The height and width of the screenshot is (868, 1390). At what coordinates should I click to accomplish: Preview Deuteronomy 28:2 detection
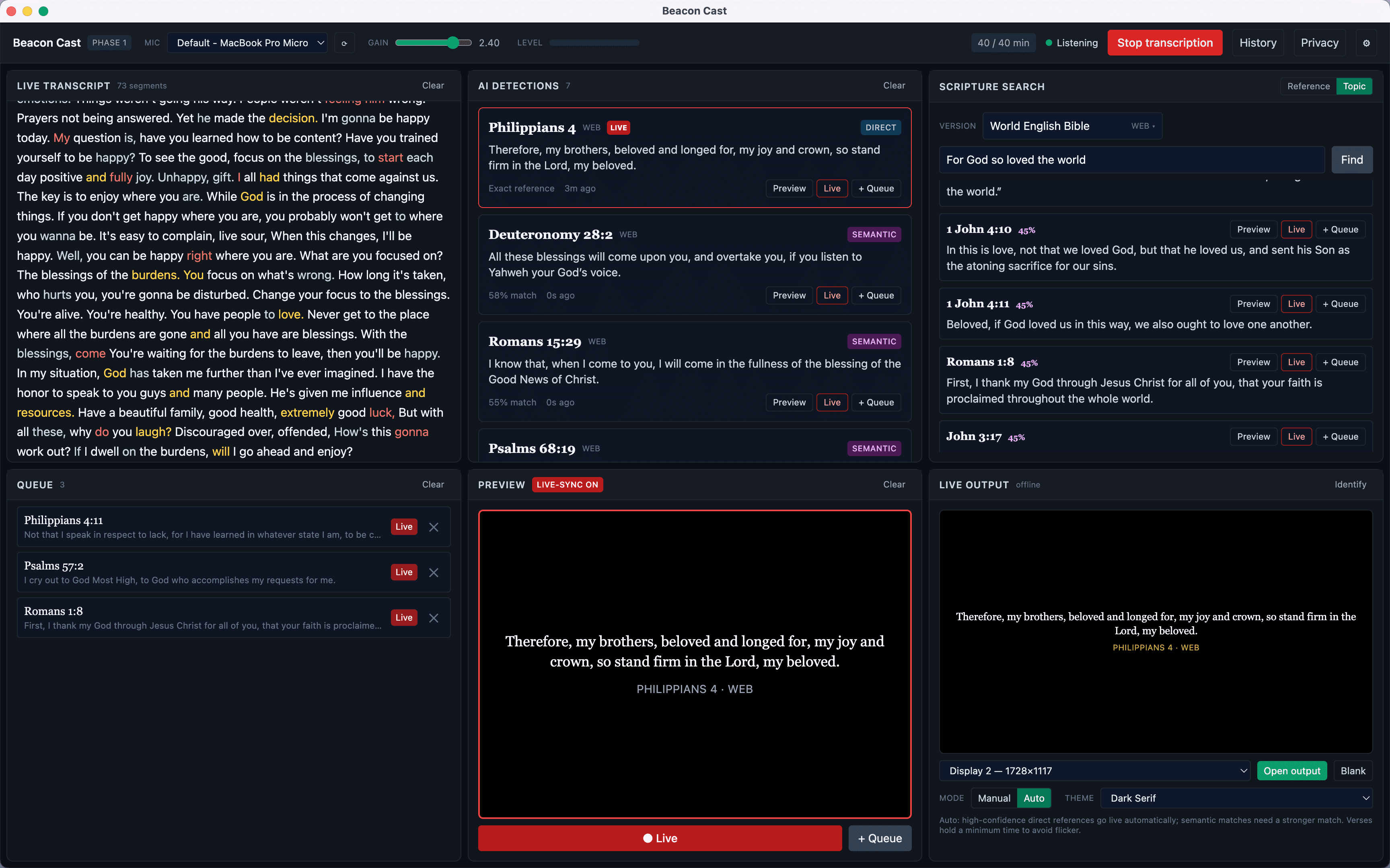[789, 295]
